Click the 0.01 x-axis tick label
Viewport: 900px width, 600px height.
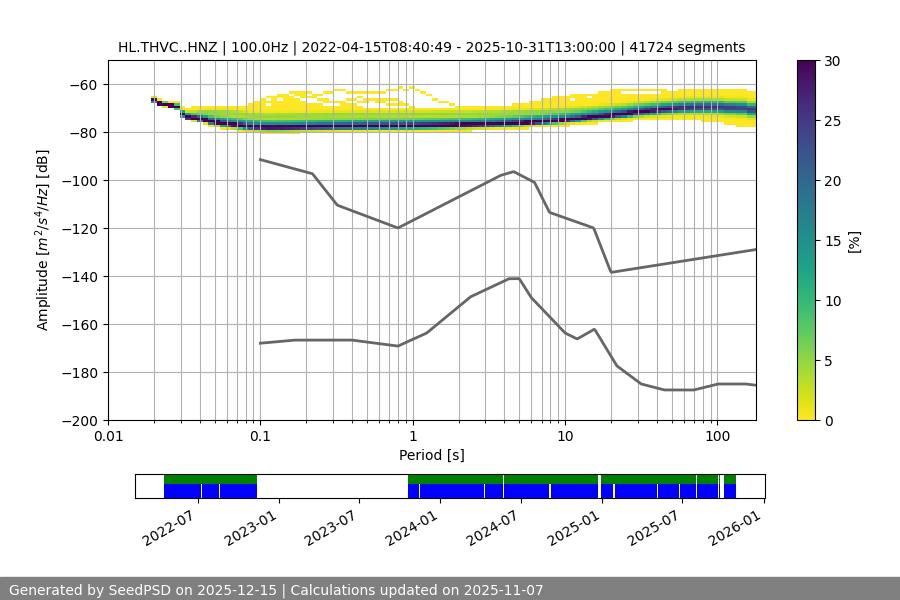pyautogui.click(x=108, y=437)
